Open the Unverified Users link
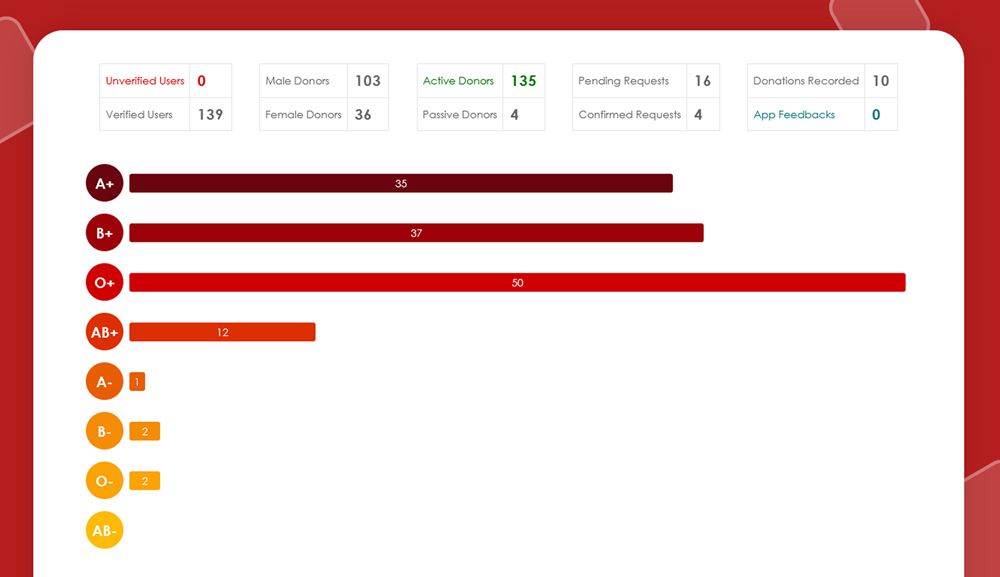This screenshot has height=577, width=1000. click(145, 81)
